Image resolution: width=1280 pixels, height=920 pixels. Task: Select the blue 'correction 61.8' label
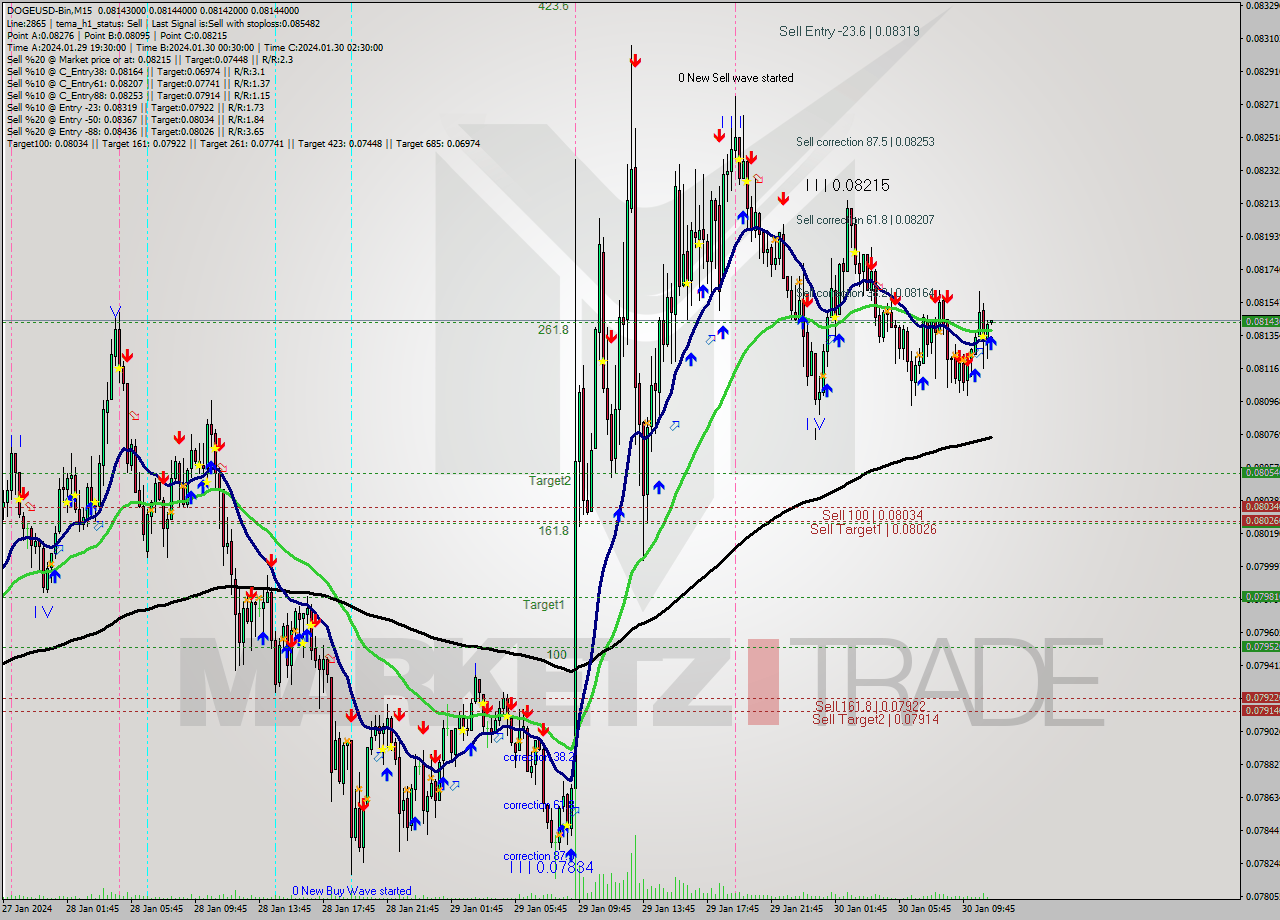(x=538, y=805)
